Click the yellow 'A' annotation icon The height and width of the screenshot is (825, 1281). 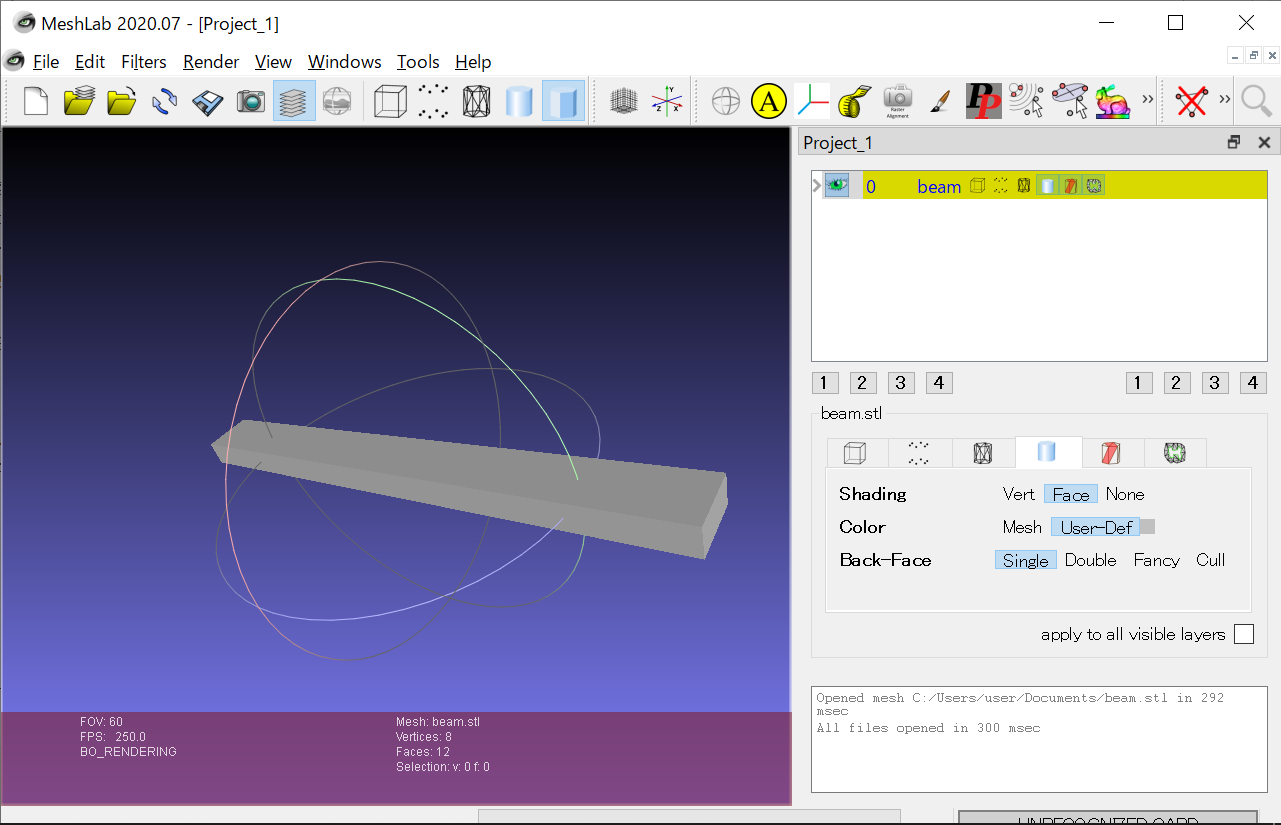[x=768, y=101]
